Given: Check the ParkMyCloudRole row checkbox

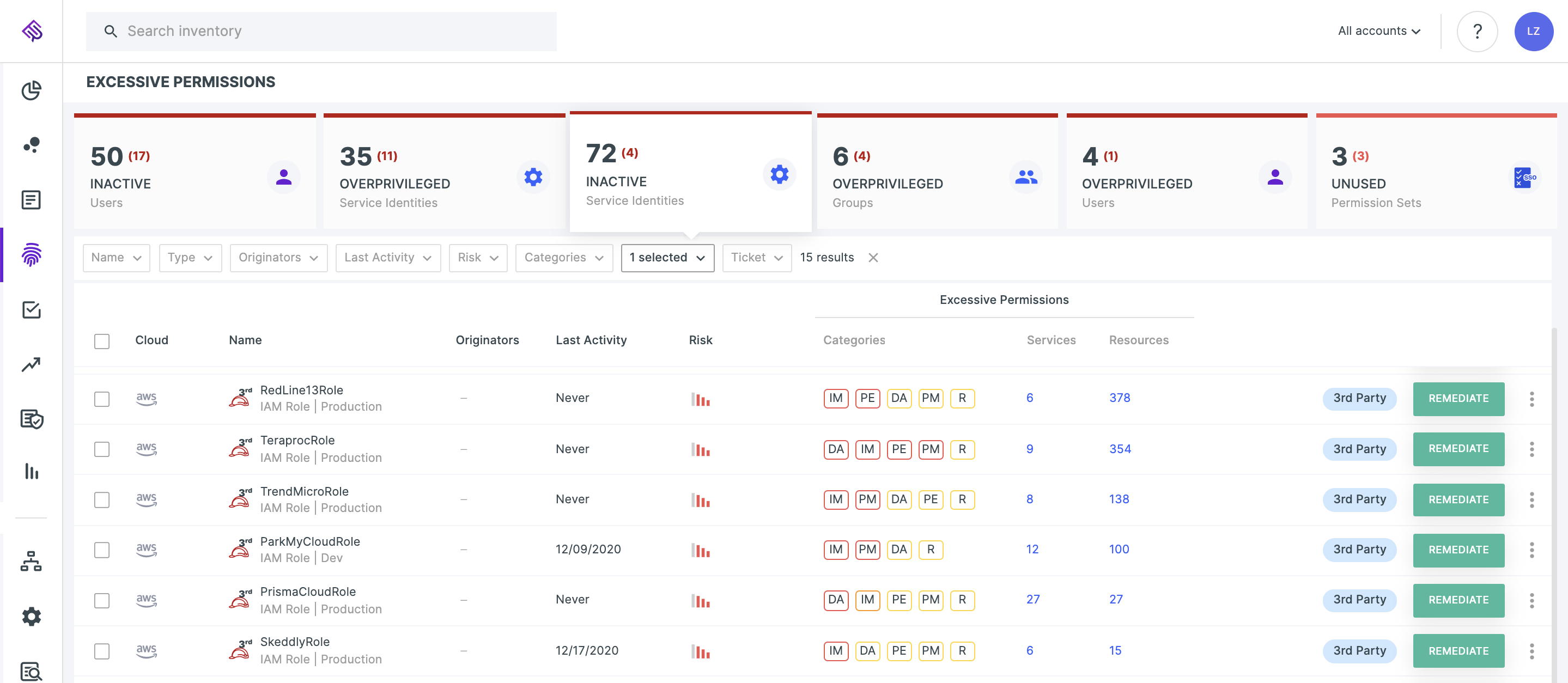Looking at the screenshot, I should click(102, 550).
